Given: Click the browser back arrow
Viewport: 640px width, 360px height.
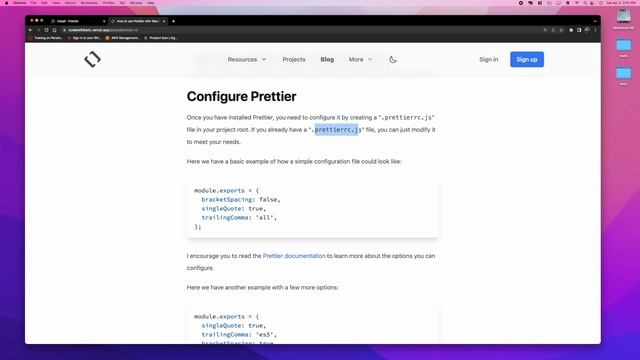Looking at the screenshot, I should pyautogui.click(x=31, y=30).
